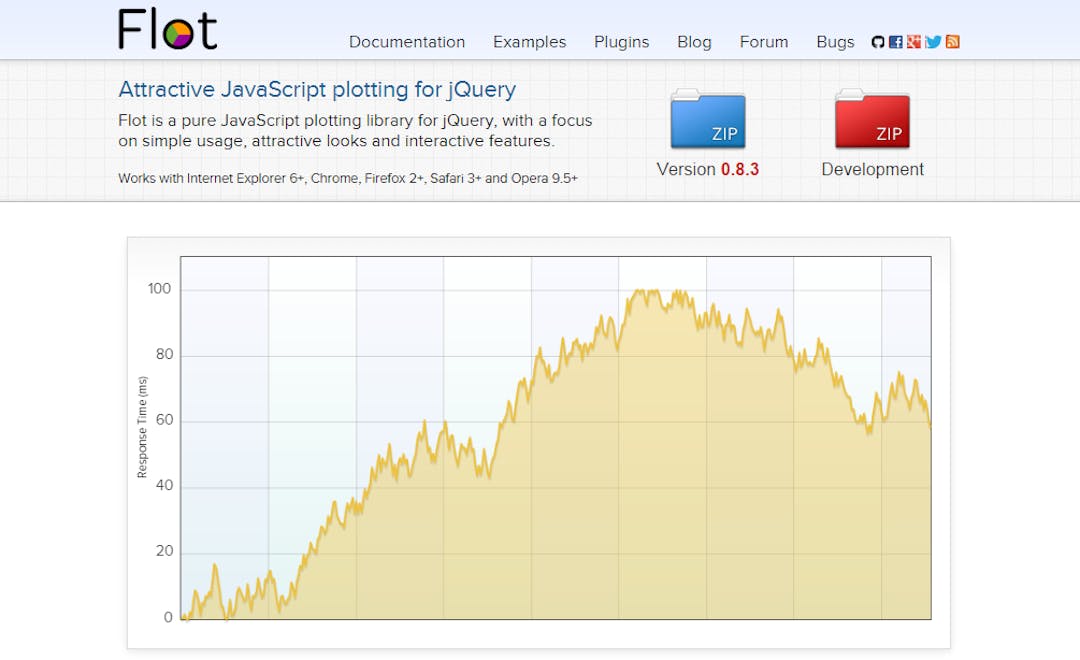The height and width of the screenshot is (660, 1080).
Task: Click the peak of the response time chart
Action: pyautogui.click(x=645, y=290)
